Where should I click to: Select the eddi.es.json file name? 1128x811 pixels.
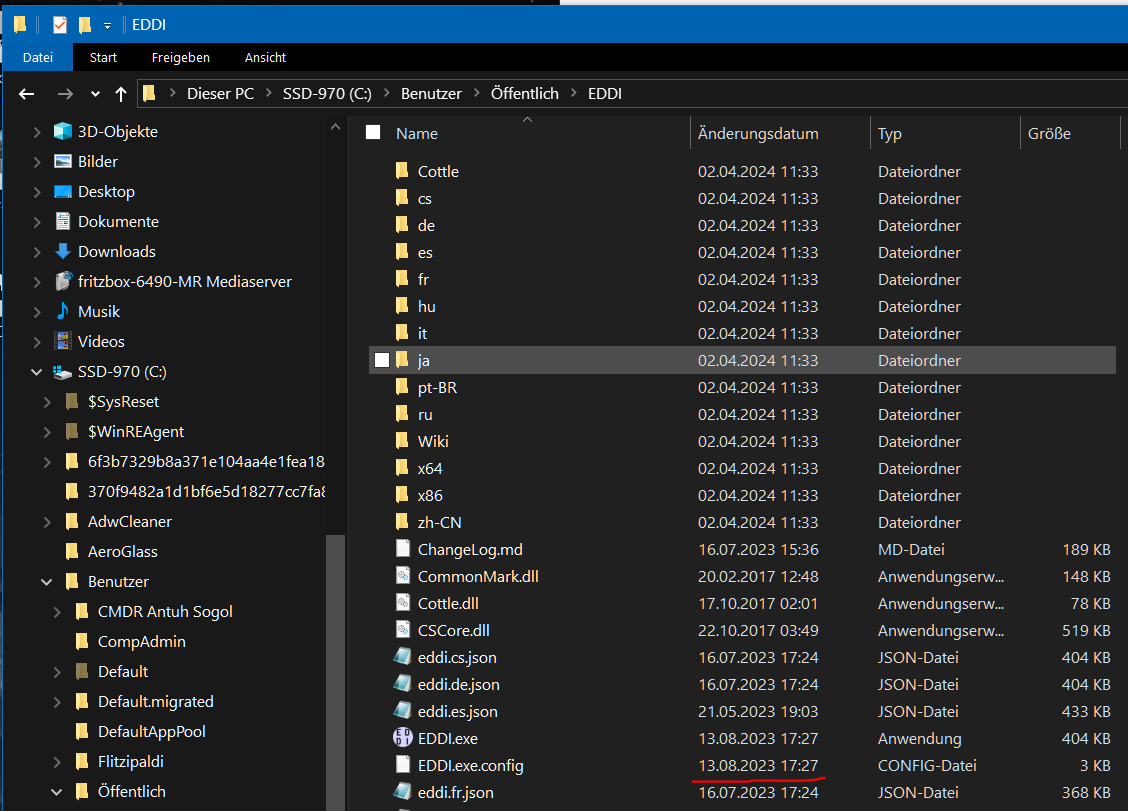click(x=458, y=712)
